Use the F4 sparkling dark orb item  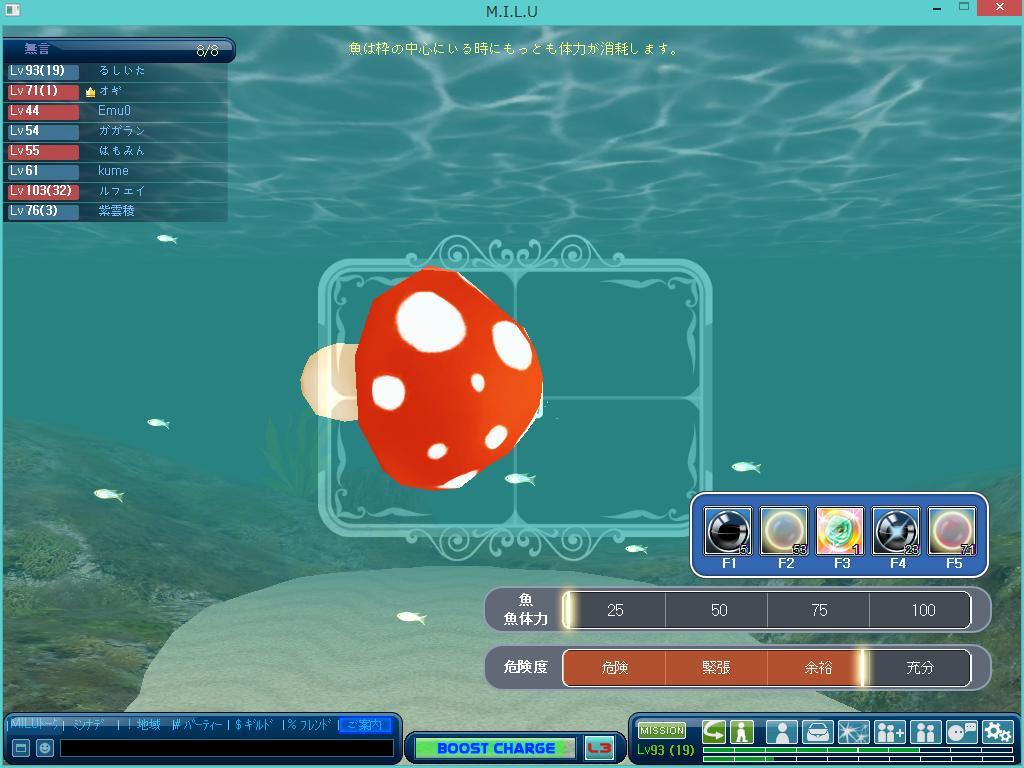click(895, 531)
